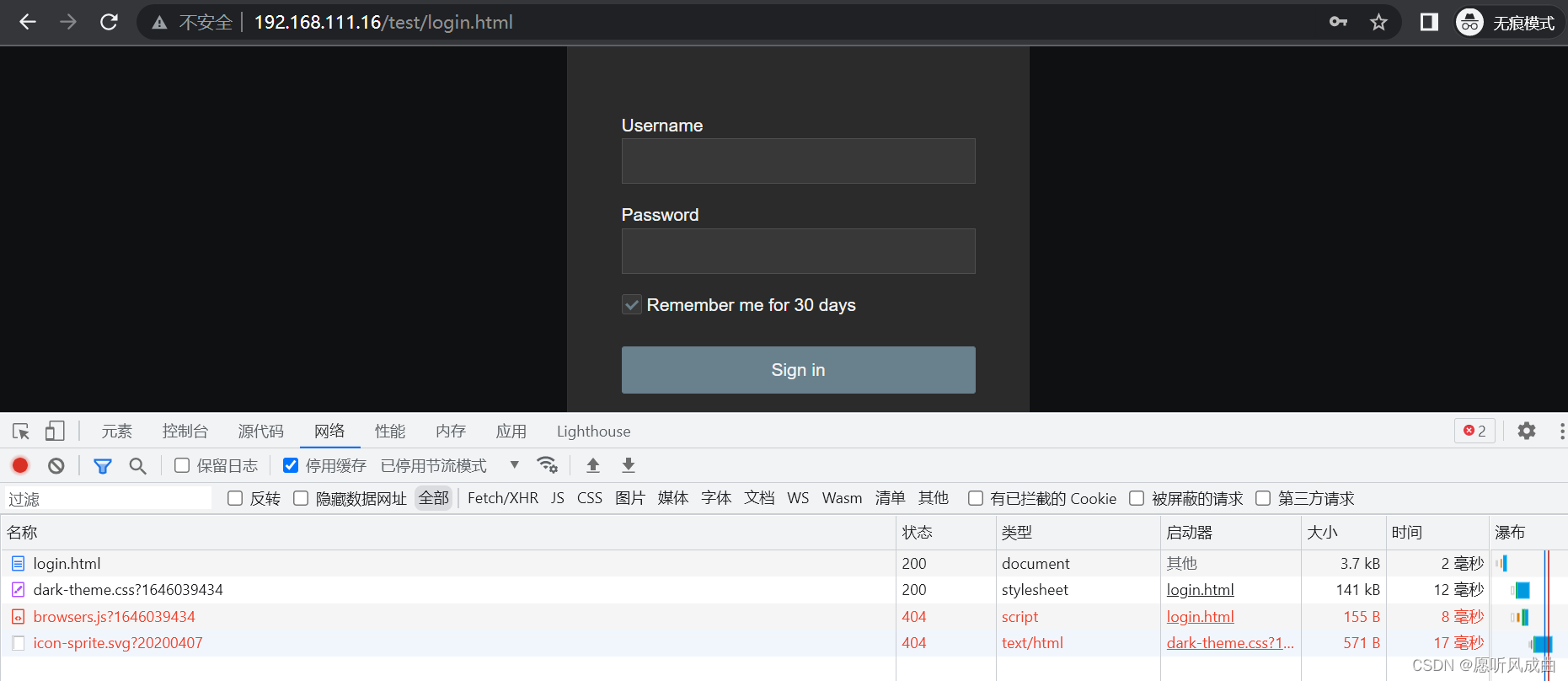Uncheck the 停用缓存 checkbox
1568x681 pixels.
291,465
